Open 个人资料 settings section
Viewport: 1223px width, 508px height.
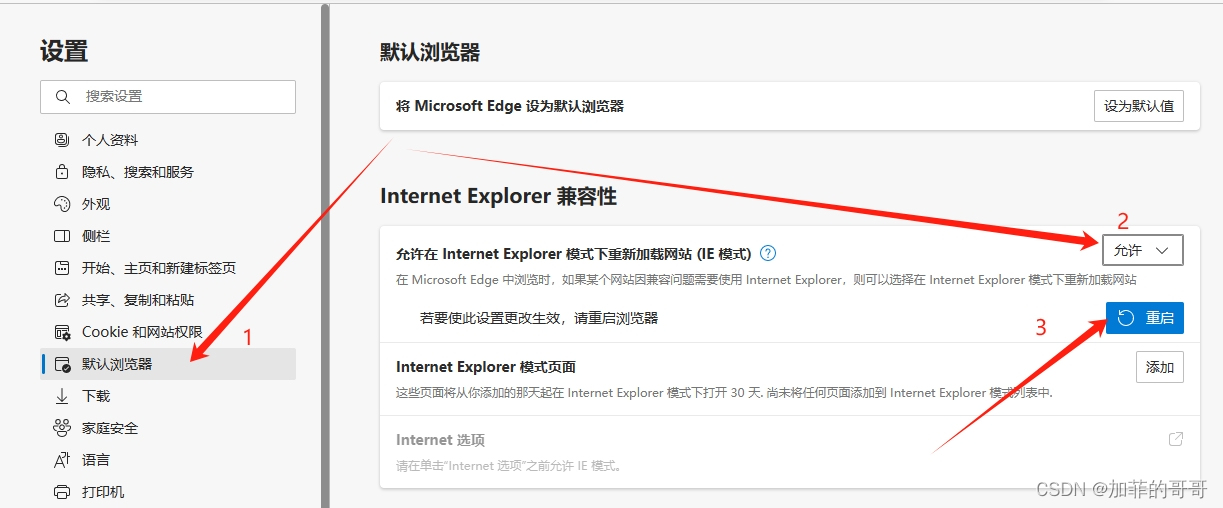[168, 140]
